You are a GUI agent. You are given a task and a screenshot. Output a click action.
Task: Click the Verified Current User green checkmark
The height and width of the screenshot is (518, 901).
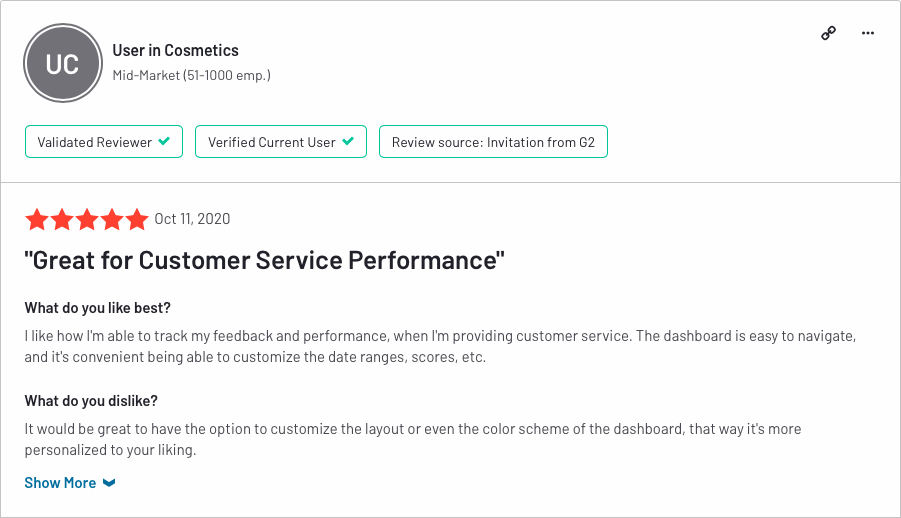(348, 141)
